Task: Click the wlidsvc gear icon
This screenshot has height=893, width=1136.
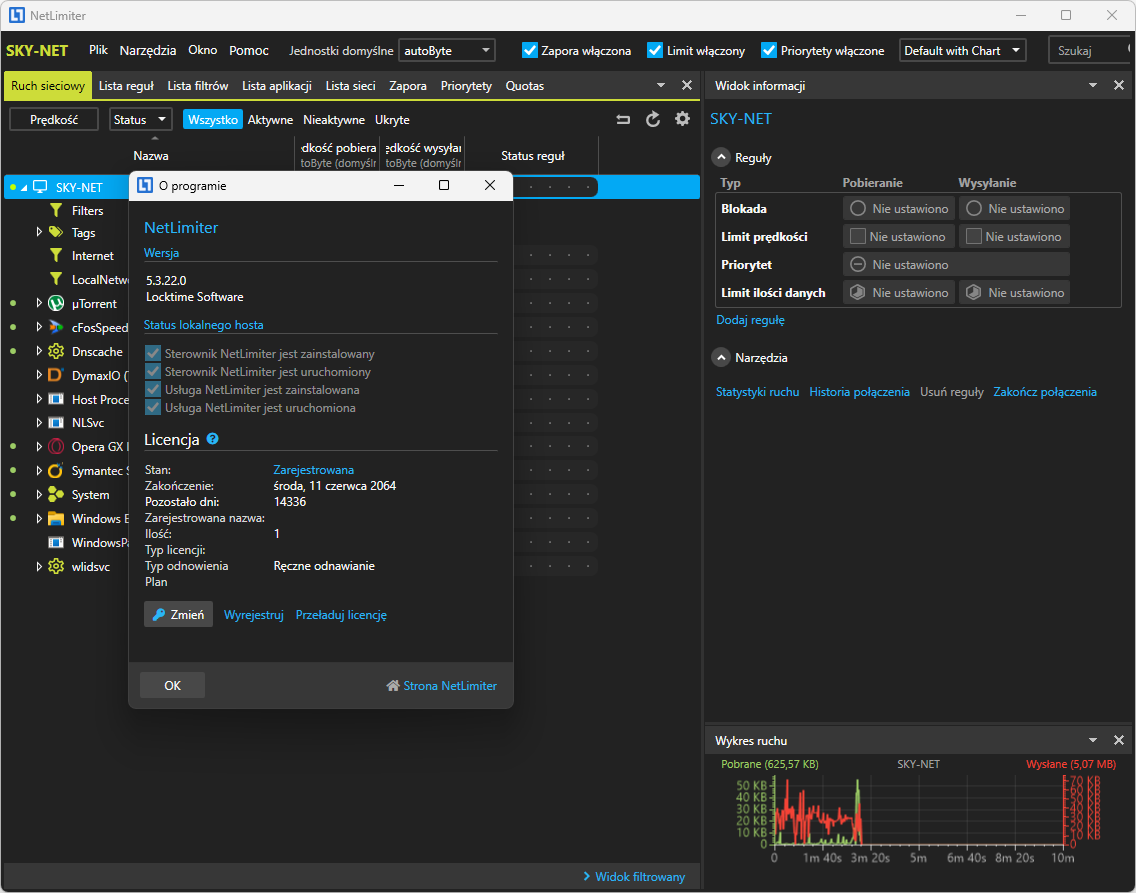Action: 56,566
